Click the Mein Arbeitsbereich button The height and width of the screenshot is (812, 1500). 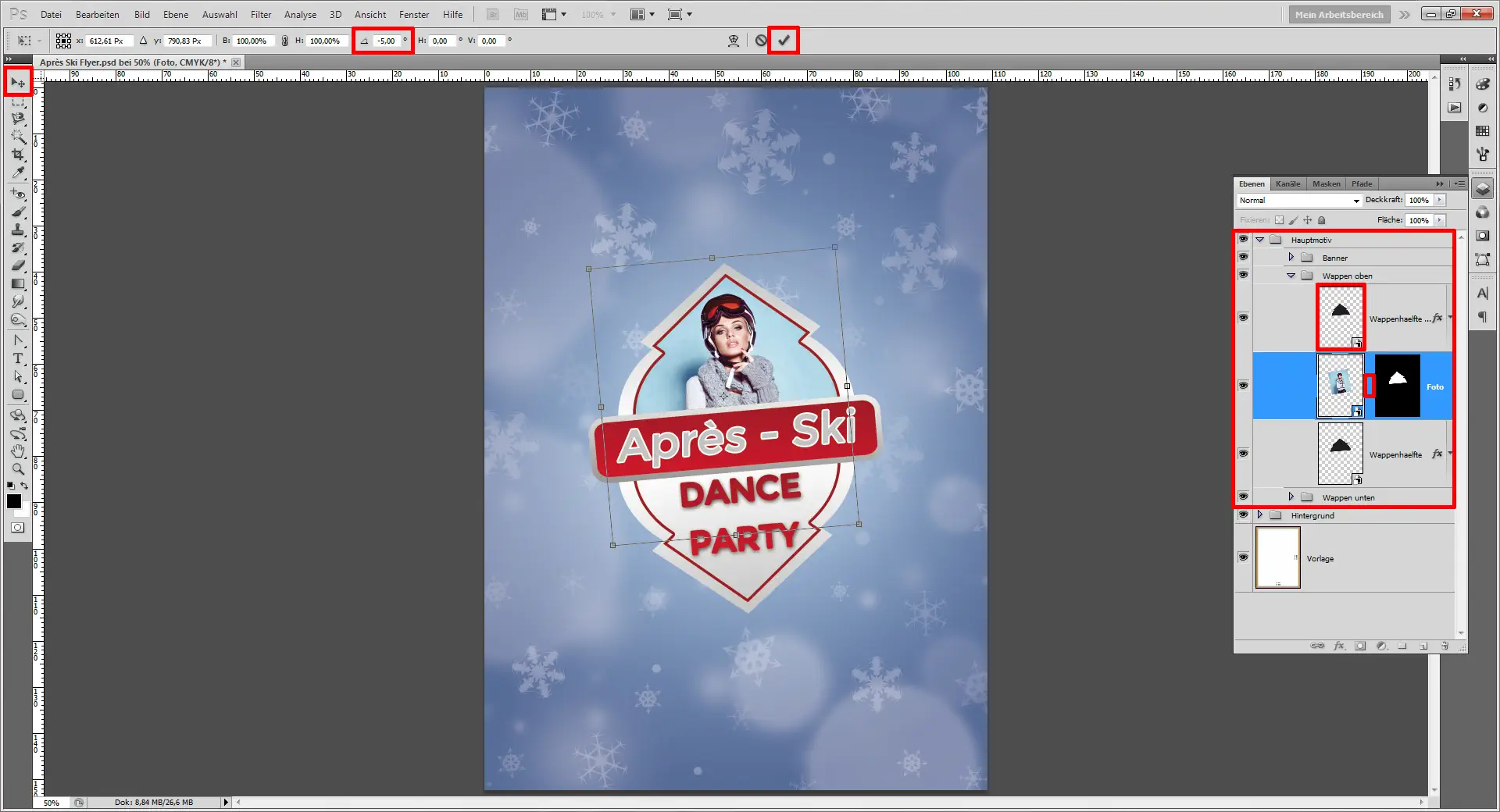[1338, 14]
